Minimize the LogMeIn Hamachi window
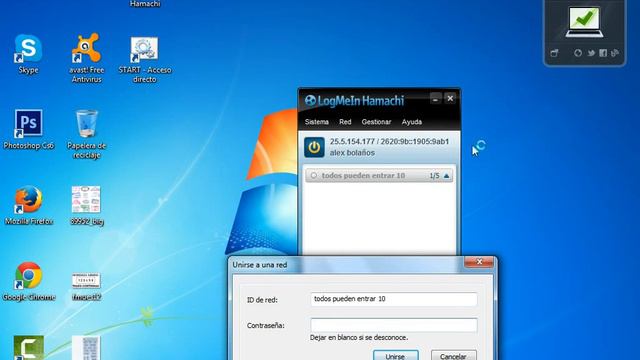Viewport: 640px width, 360px height. click(x=436, y=98)
